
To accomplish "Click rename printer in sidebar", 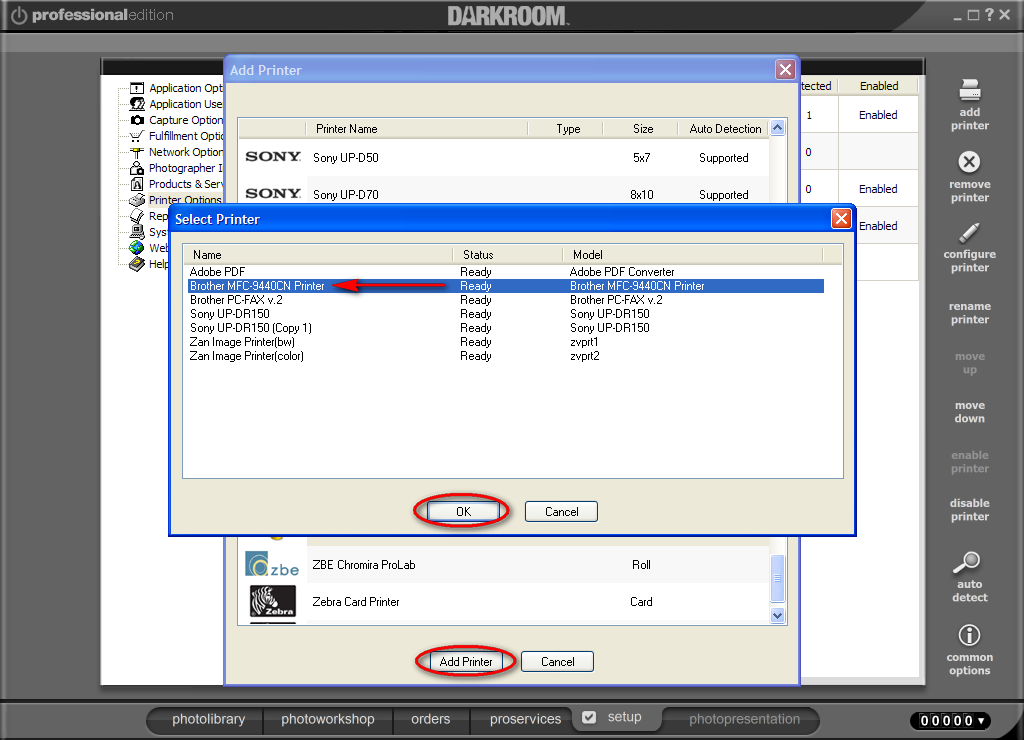I will [x=969, y=313].
